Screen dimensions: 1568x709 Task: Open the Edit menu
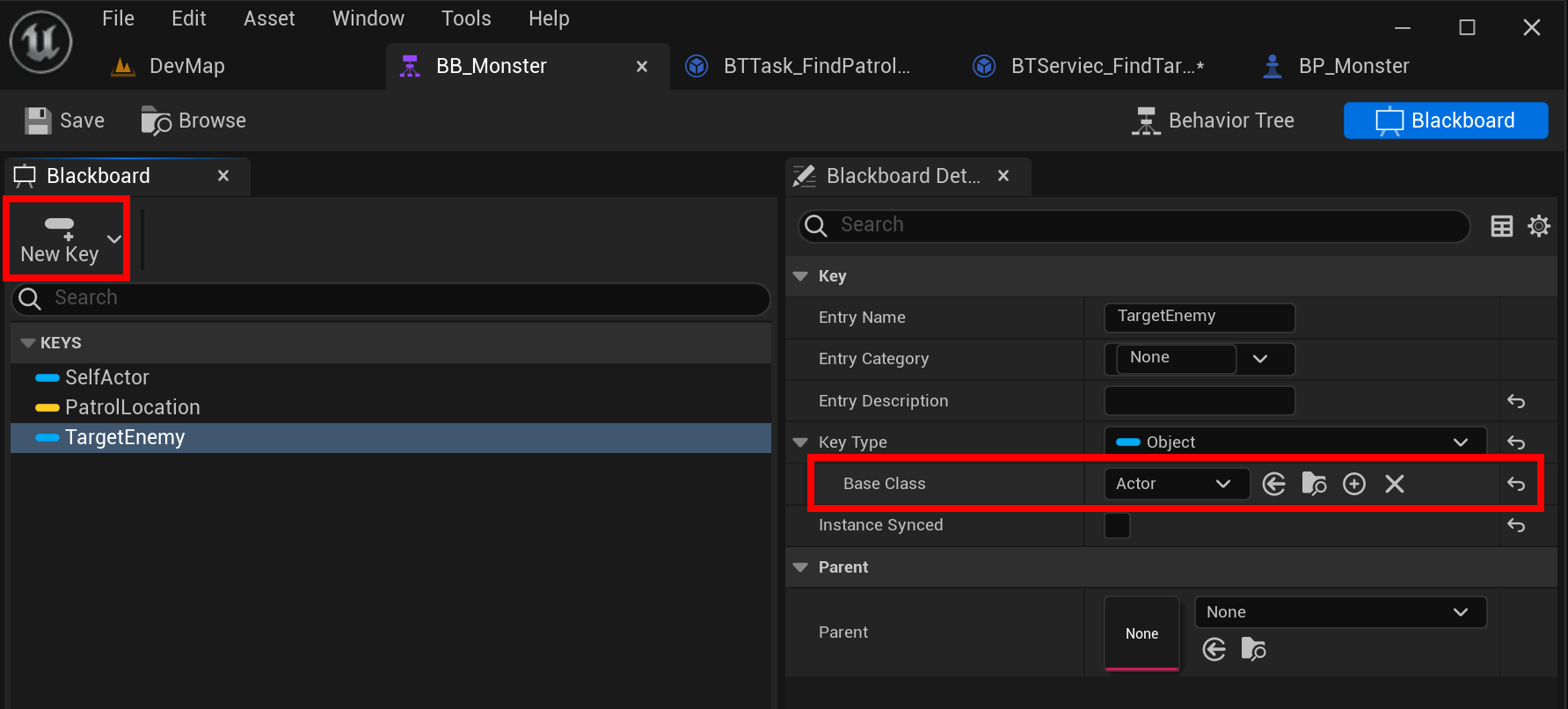(189, 18)
